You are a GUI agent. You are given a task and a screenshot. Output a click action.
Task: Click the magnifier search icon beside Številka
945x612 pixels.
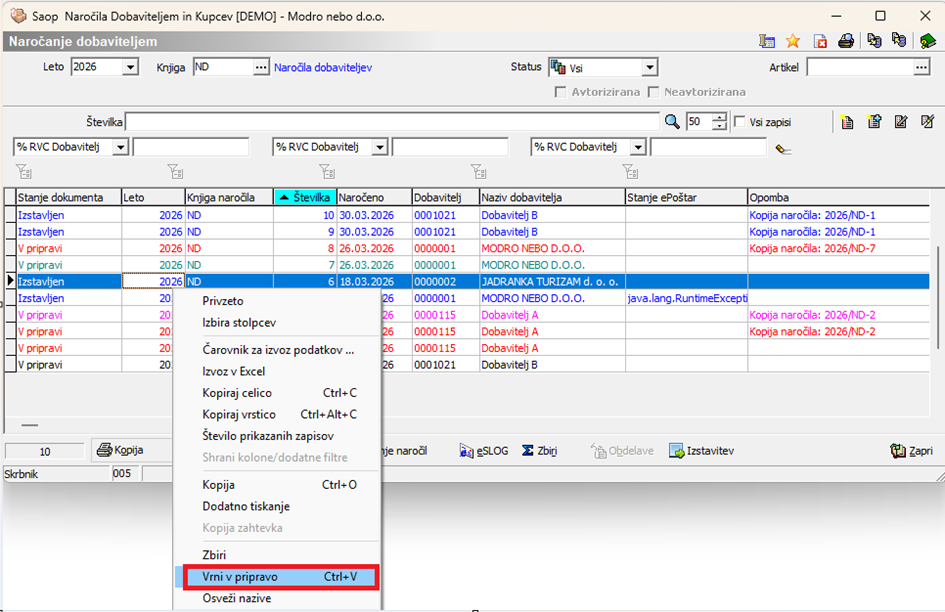click(673, 122)
